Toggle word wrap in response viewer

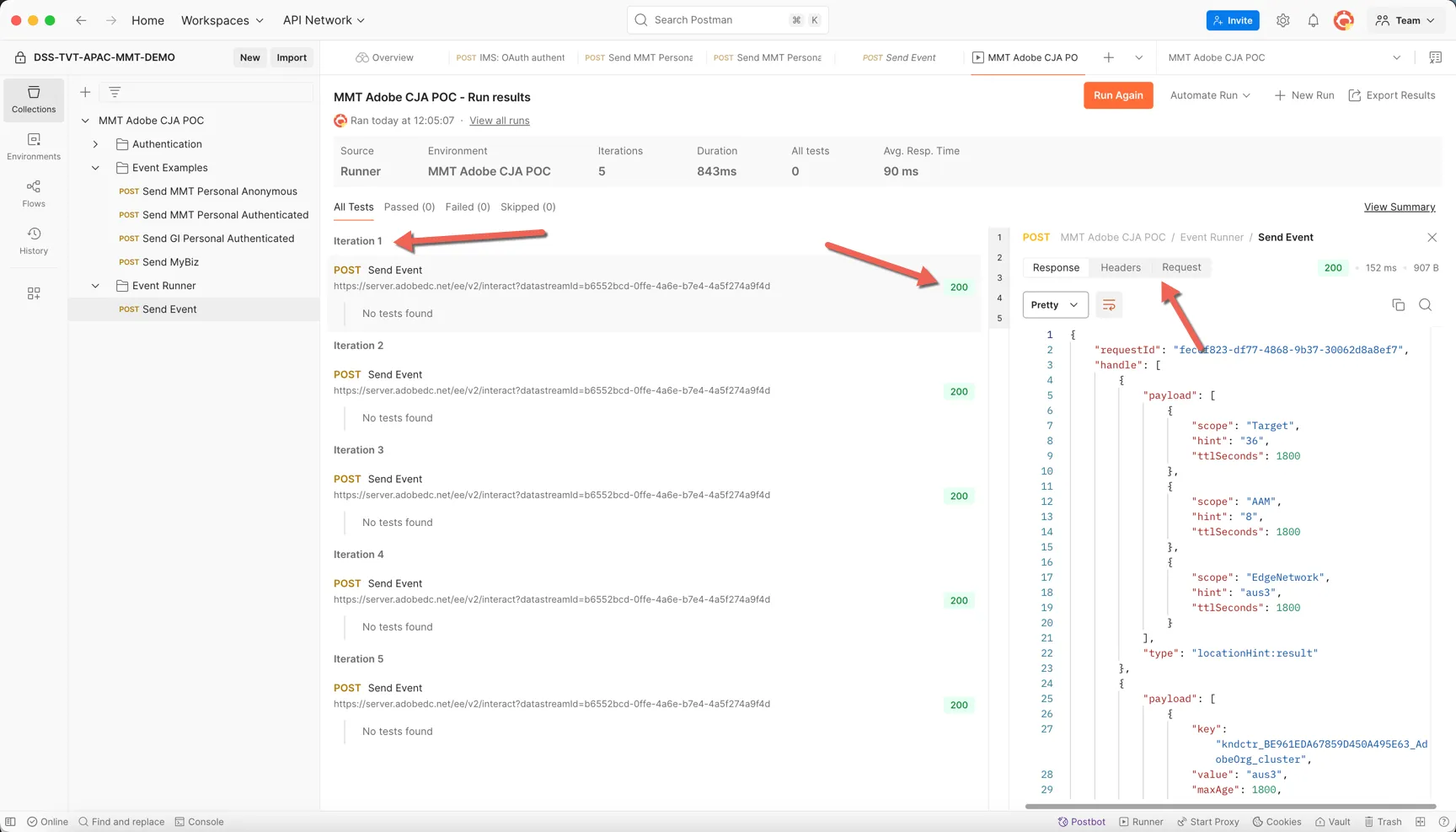tap(1109, 305)
